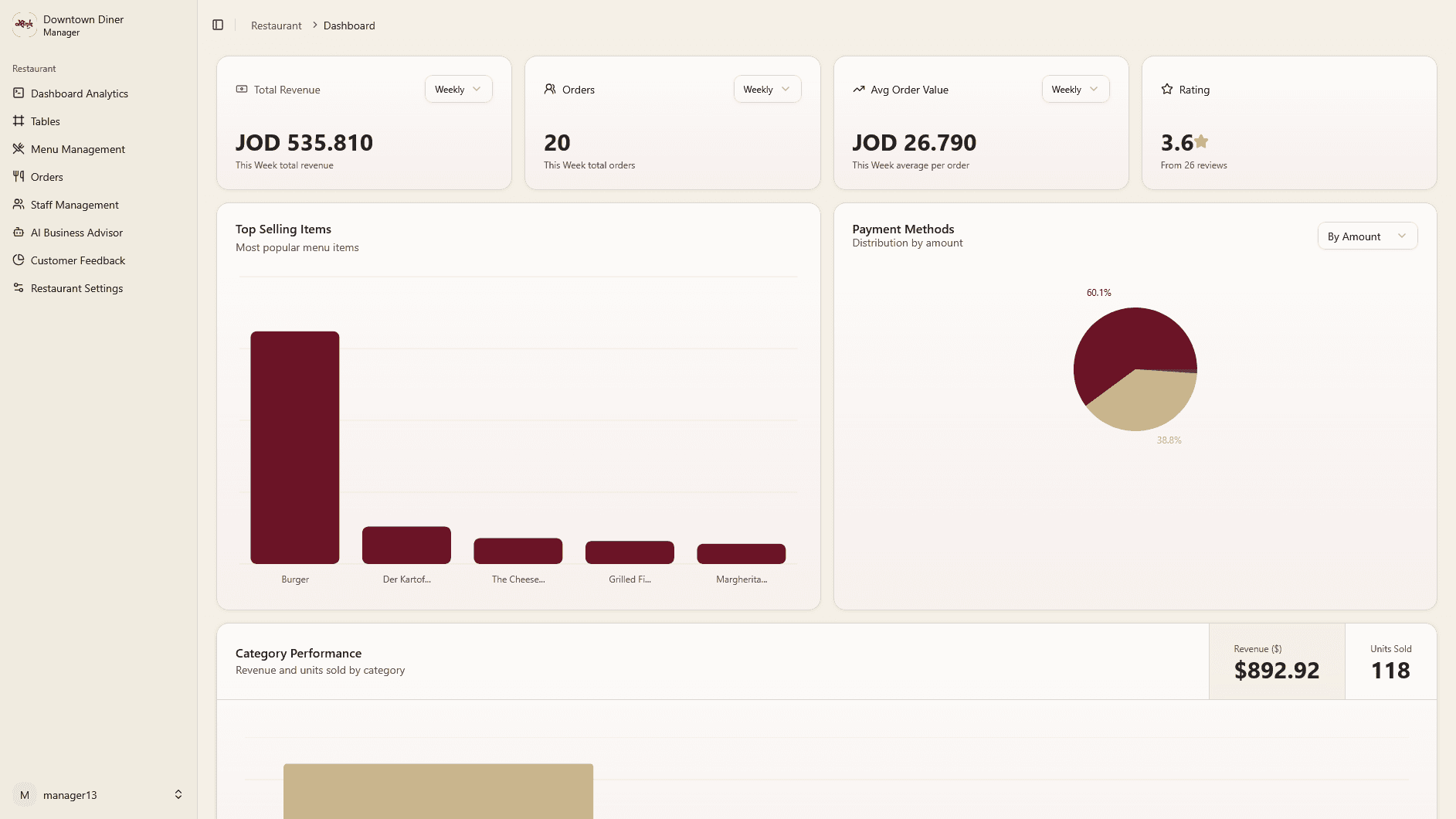Toggle the sidebar collapse icon

click(218, 25)
